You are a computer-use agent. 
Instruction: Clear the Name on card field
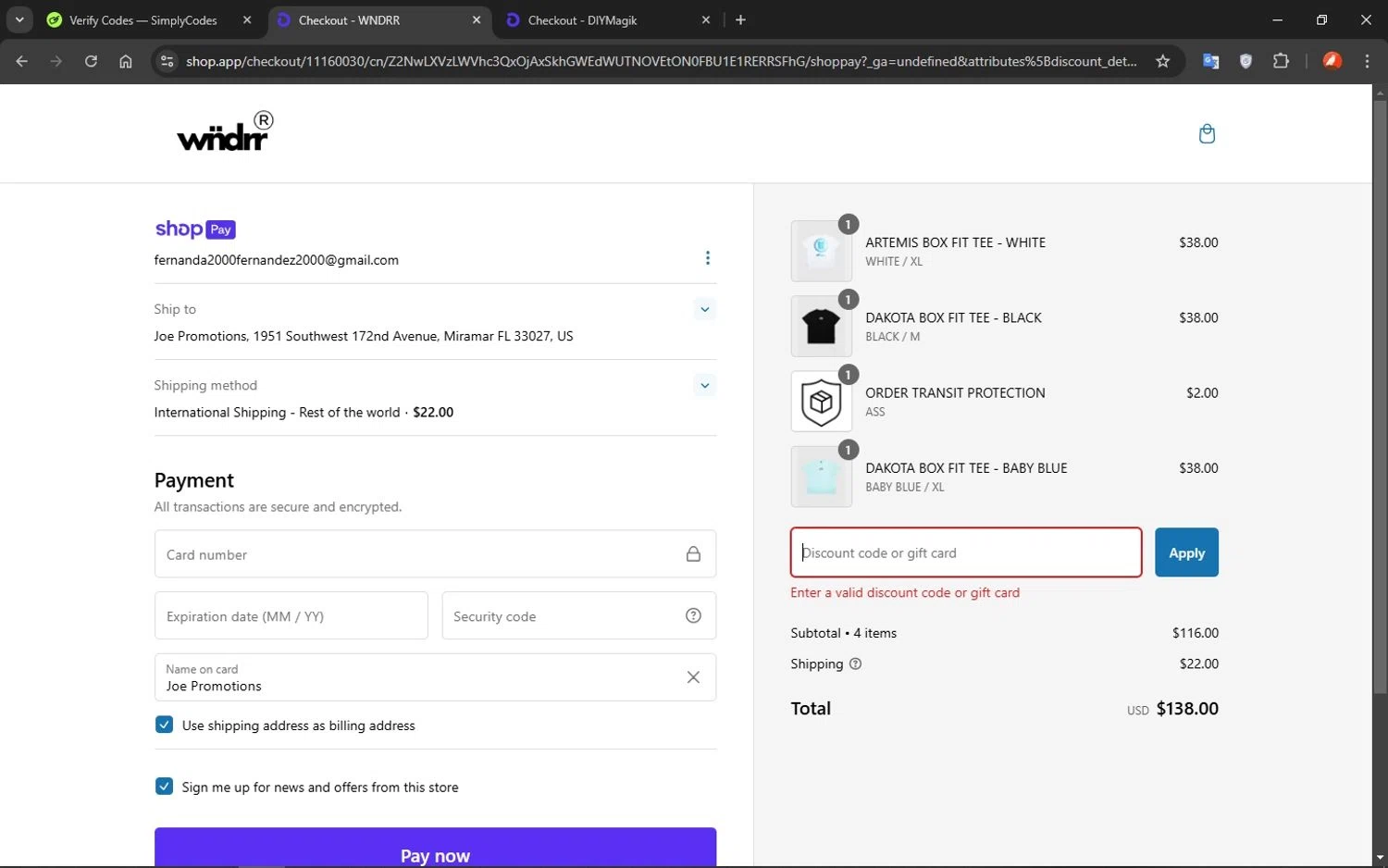[x=693, y=677]
